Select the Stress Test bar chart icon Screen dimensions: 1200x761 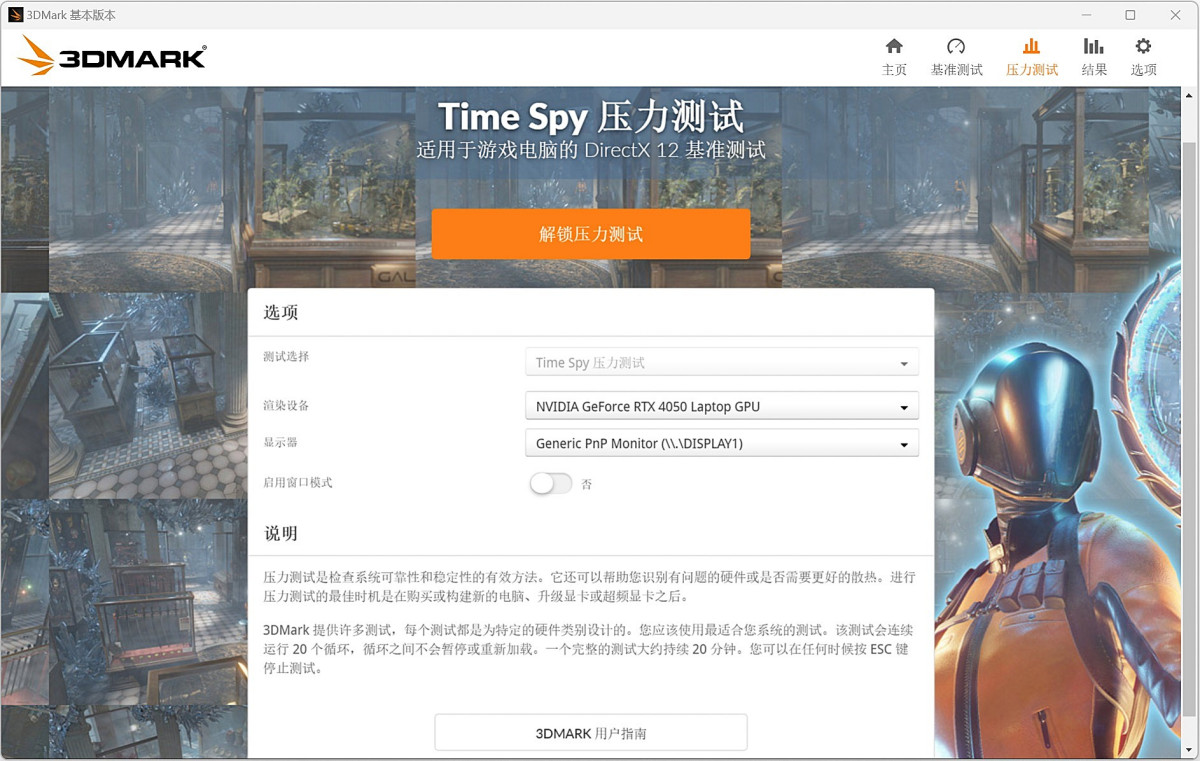pyautogui.click(x=1031, y=46)
